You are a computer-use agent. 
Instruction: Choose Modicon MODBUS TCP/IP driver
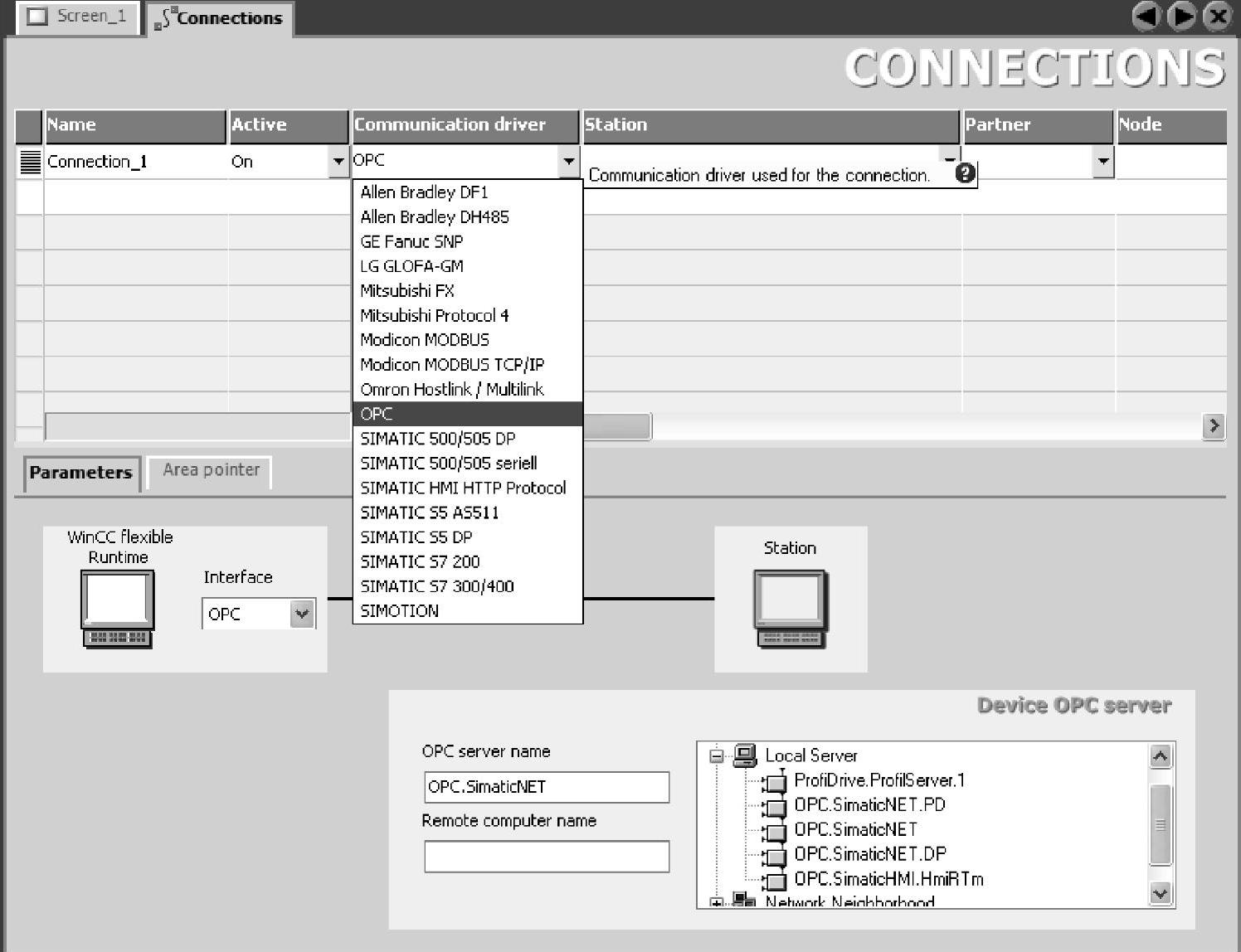click(x=468, y=365)
